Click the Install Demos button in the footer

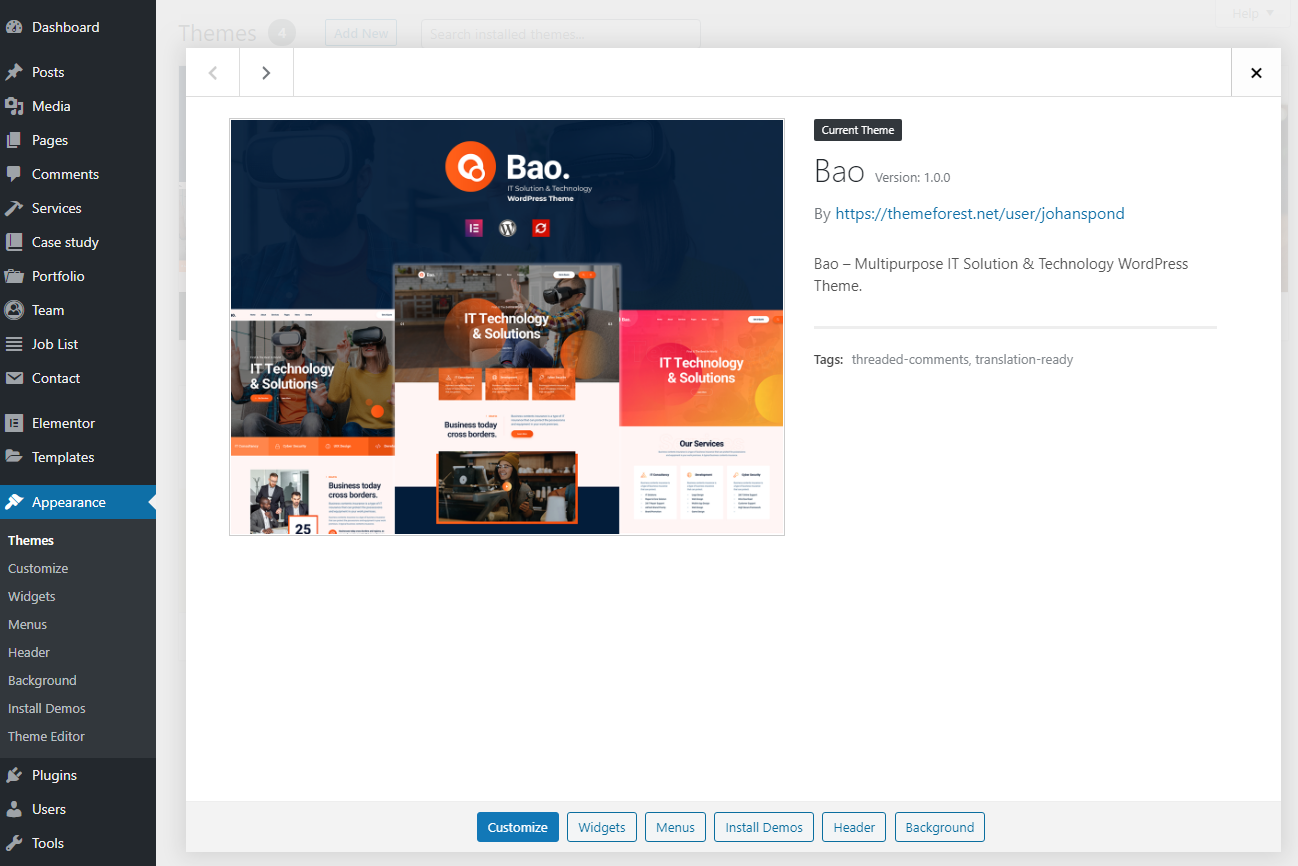764,827
